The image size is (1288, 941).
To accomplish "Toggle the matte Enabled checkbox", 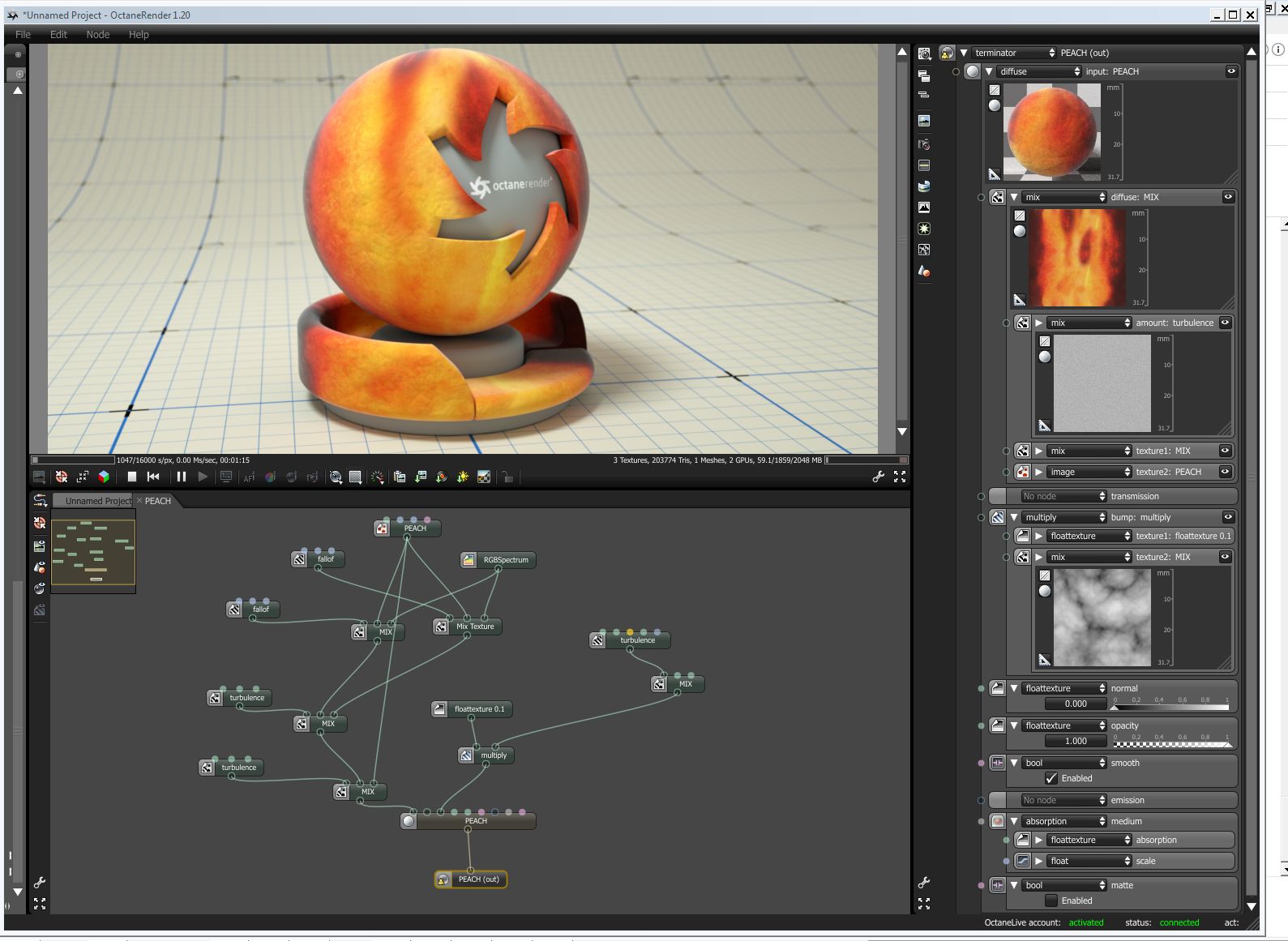I will coord(1051,901).
